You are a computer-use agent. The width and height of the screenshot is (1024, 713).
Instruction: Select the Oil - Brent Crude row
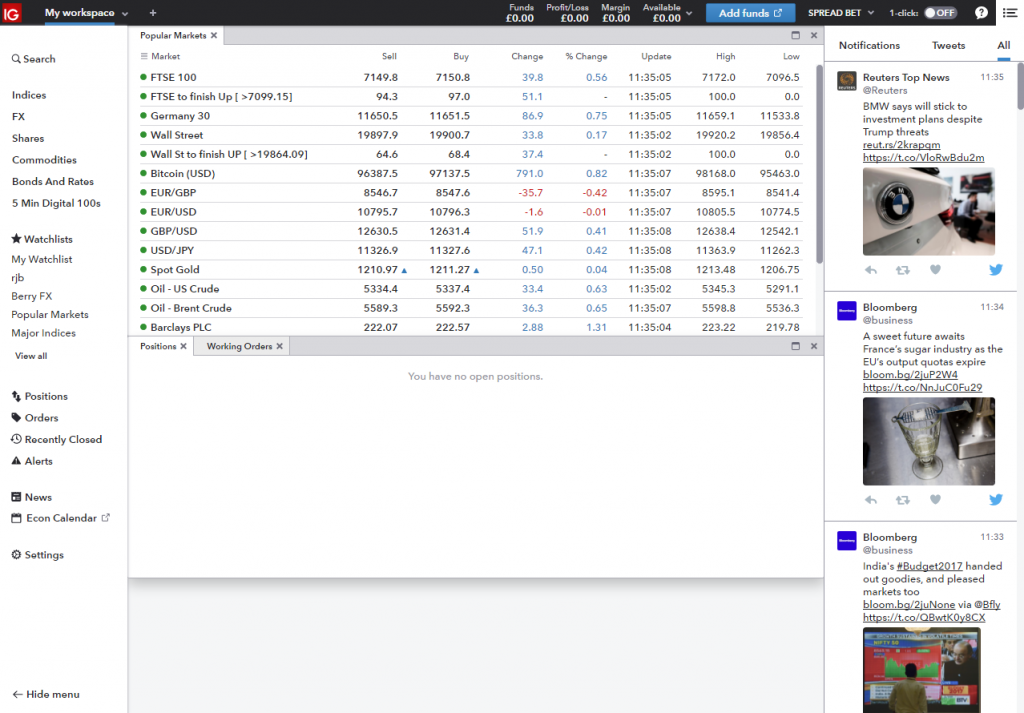(470, 308)
